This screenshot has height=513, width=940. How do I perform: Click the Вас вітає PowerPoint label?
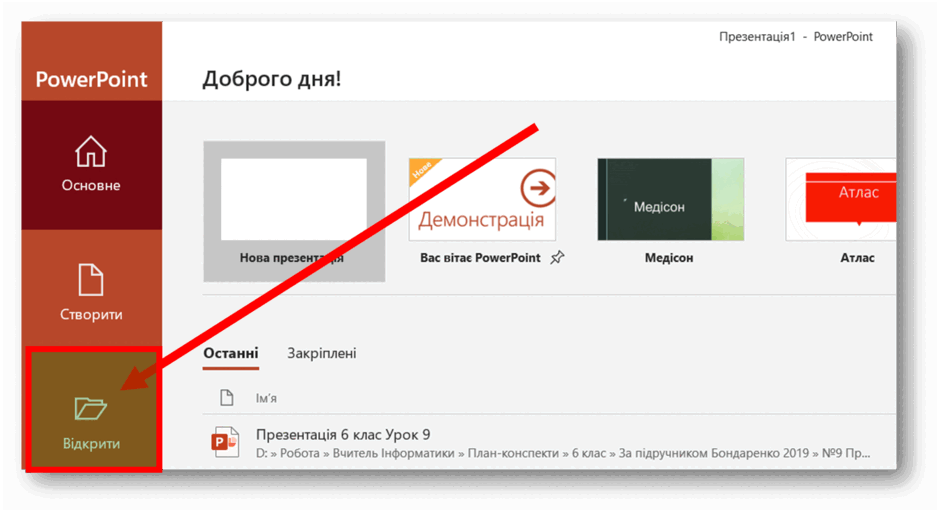tap(480, 258)
